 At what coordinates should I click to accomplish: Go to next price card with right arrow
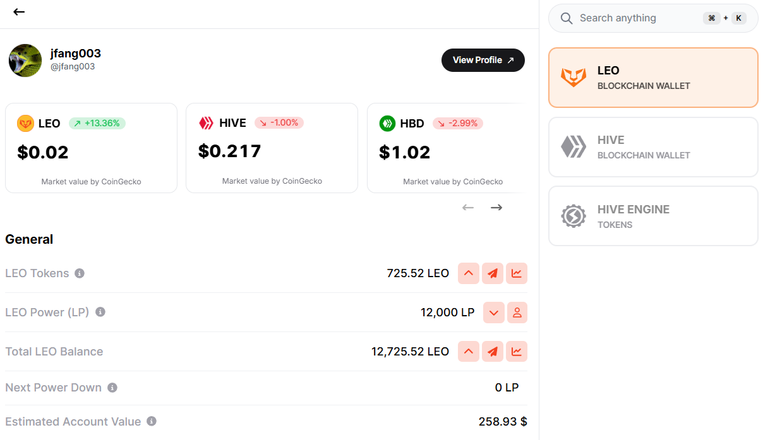(x=496, y=208)
